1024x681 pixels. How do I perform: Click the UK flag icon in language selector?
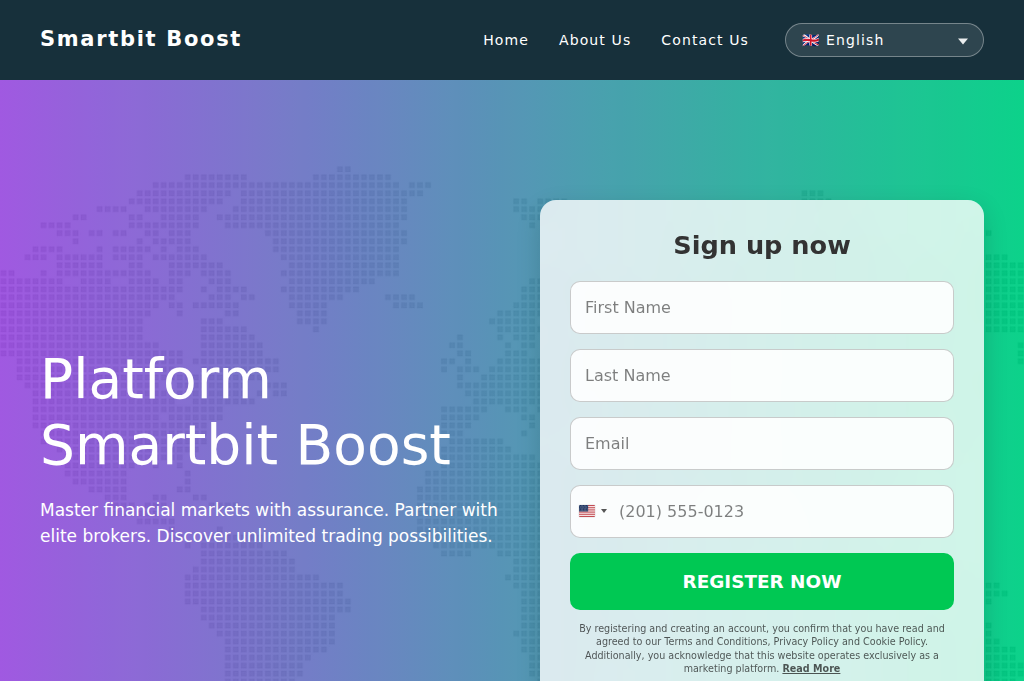coord(810,40)
